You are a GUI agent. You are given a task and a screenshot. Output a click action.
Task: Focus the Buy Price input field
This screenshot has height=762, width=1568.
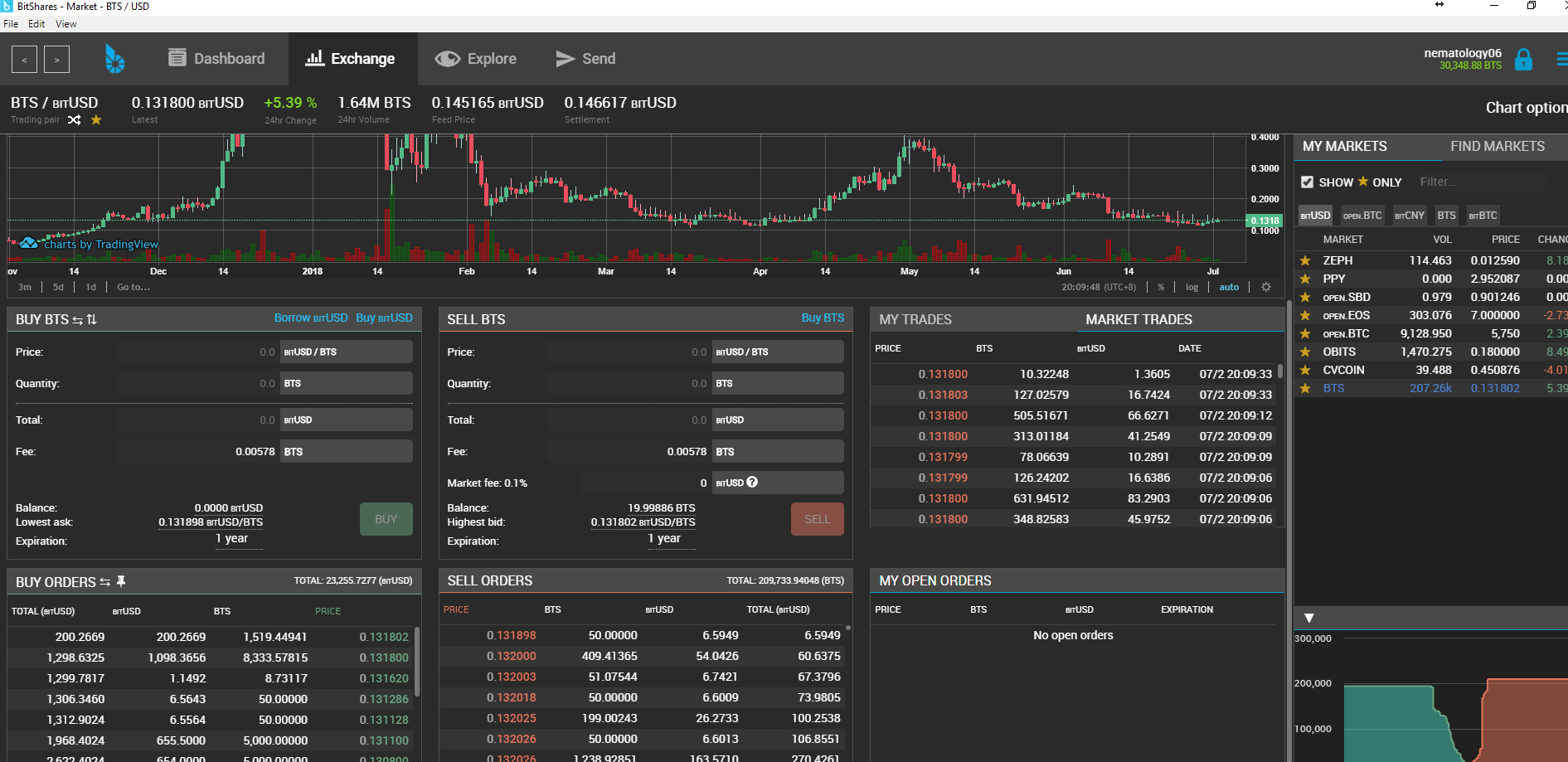[x=197, y=352]
